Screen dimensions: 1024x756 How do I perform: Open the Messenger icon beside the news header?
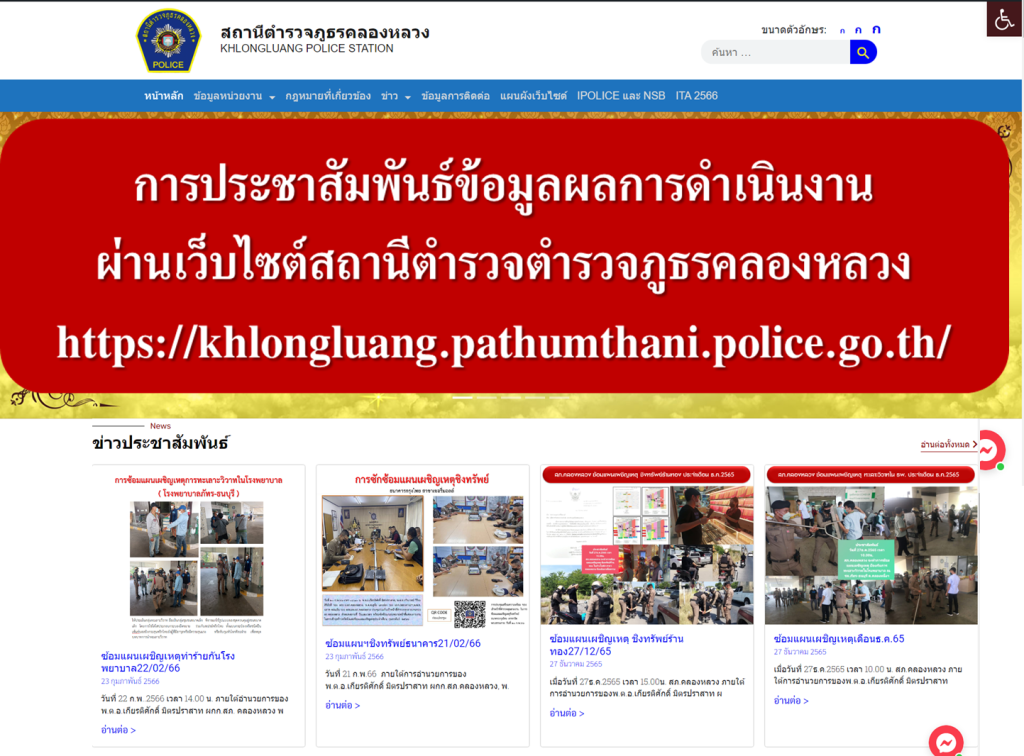(x=989, y=450)
